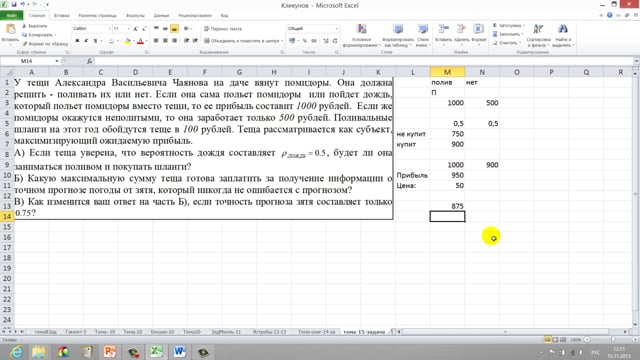Click the Paste (Вставить) clipboard icon

pyautogui.click(x=10, y=29)
